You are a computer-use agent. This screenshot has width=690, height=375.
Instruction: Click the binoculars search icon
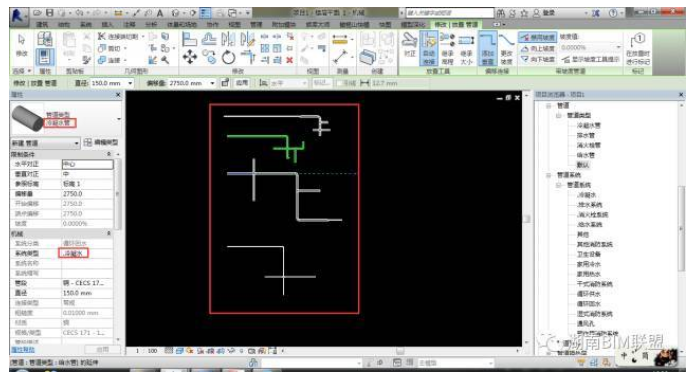tap(501, 13)
